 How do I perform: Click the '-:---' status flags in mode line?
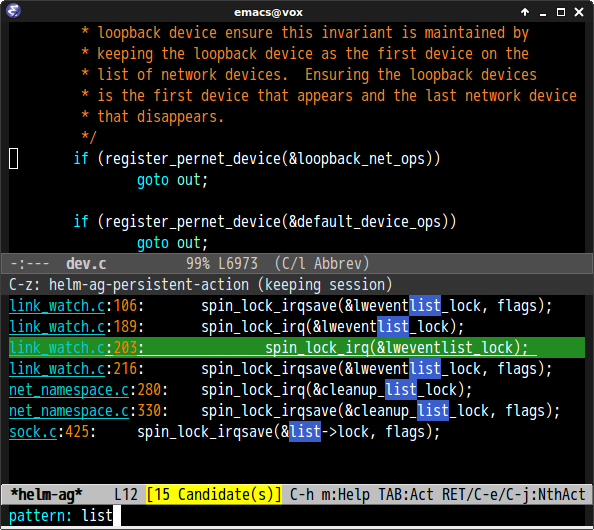(x=30, y=263)
